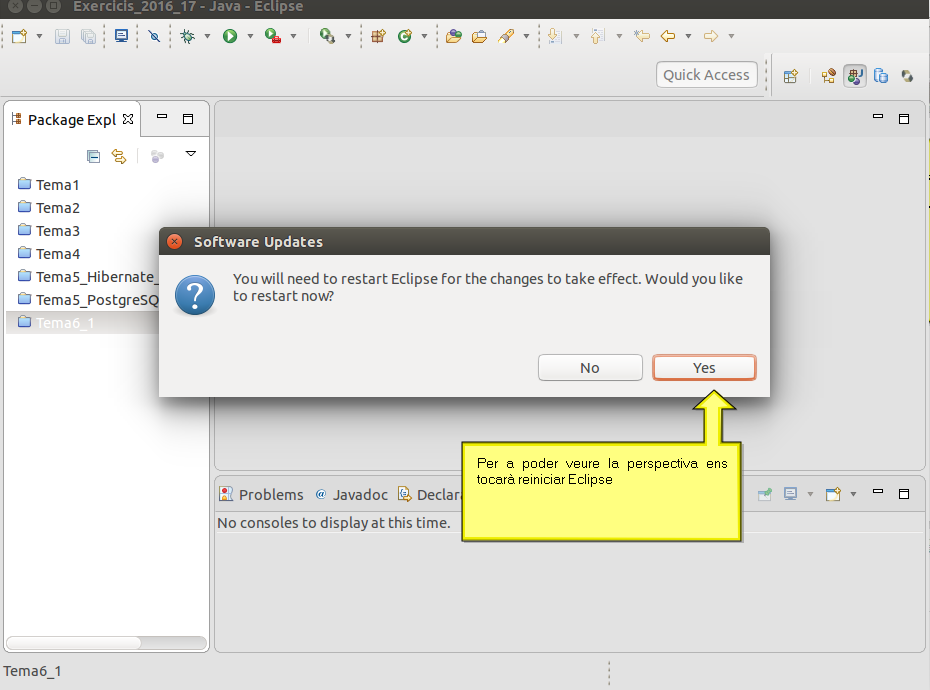Click the External Tools icon
Viewport: 930px width, 690px height.
pyautogui.click(x=327, y=36)
